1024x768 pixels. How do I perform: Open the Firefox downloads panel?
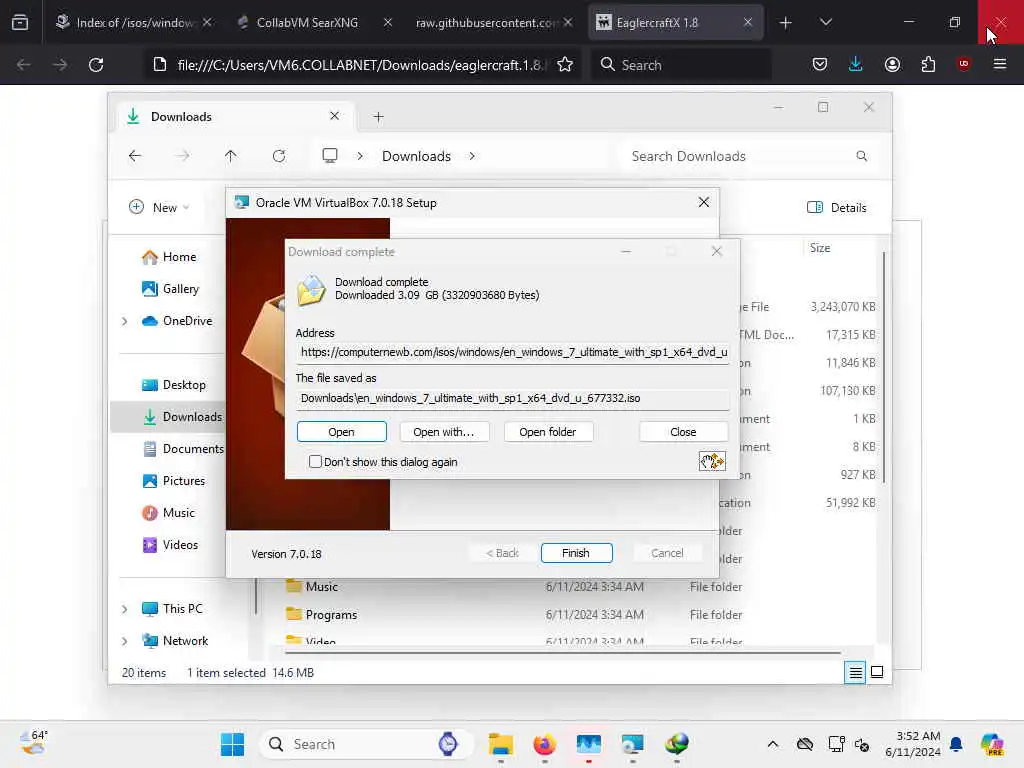coord(856,64)
